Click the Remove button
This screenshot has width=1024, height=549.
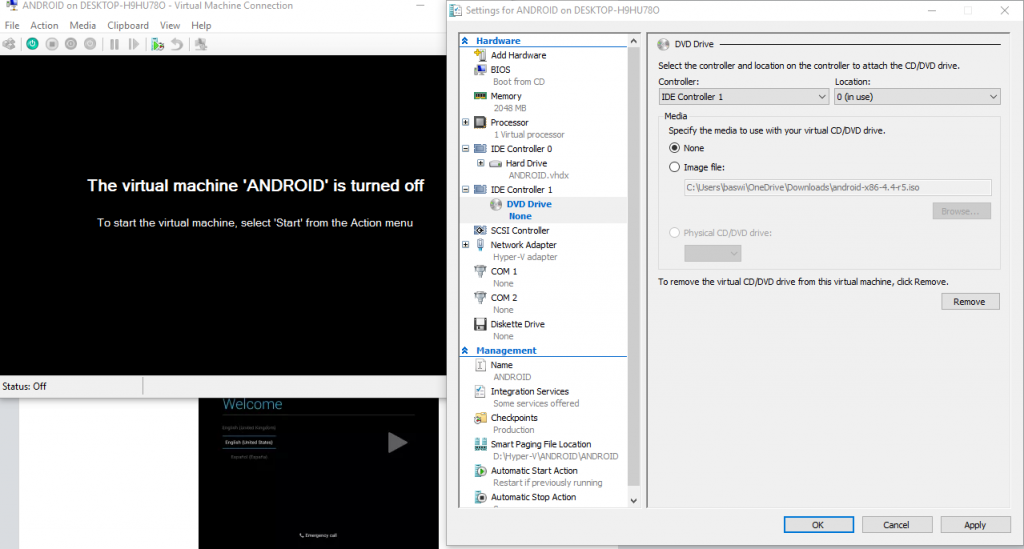[x=970, y=302]
